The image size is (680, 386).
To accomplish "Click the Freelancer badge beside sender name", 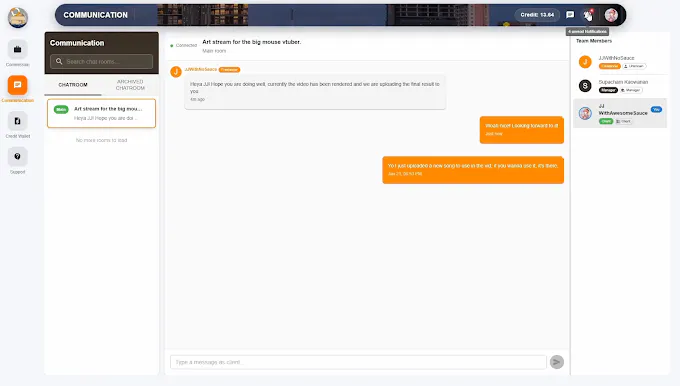I will coord(229,69).
